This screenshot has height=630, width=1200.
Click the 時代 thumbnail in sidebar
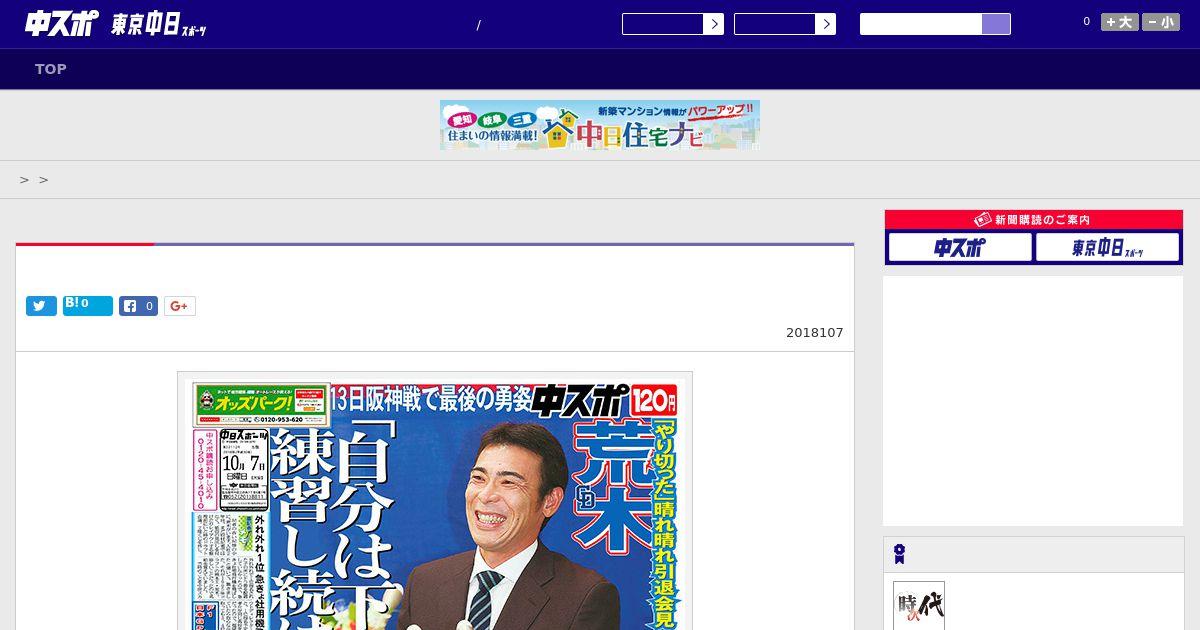point(919,606)
